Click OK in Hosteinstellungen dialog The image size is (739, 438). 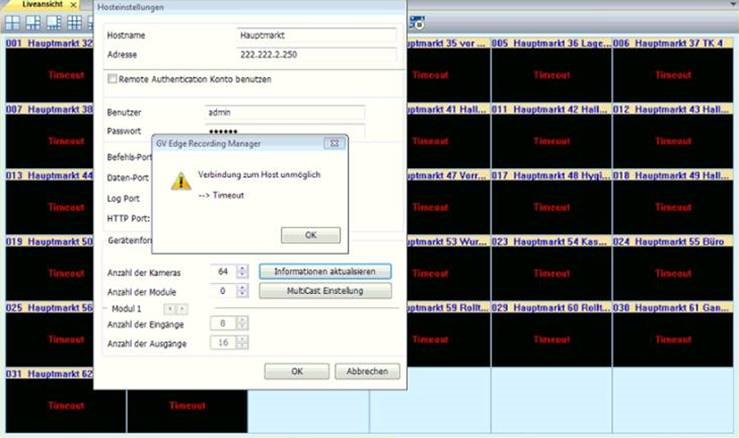(296, 372)
